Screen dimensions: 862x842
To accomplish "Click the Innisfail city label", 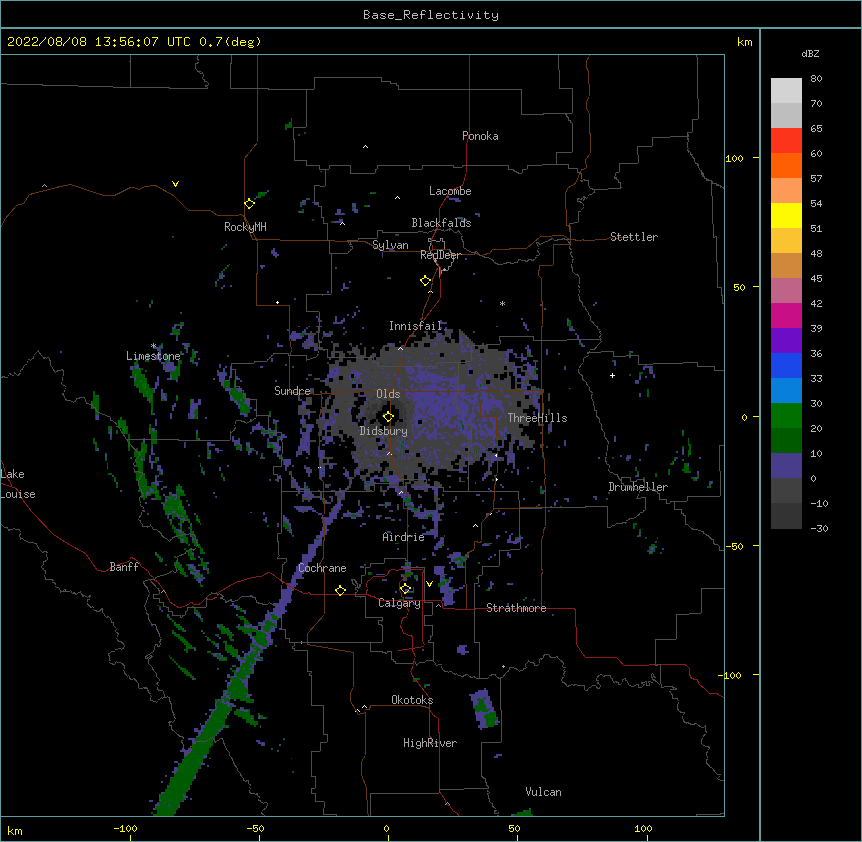I will coord(416,326).
